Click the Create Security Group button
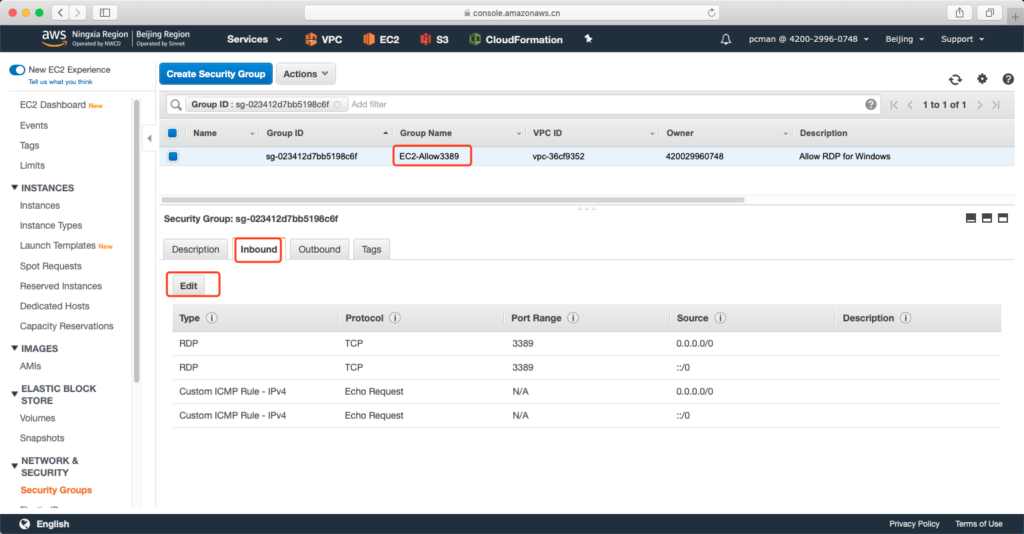The image size is (1024, 534). coord(216,74)
